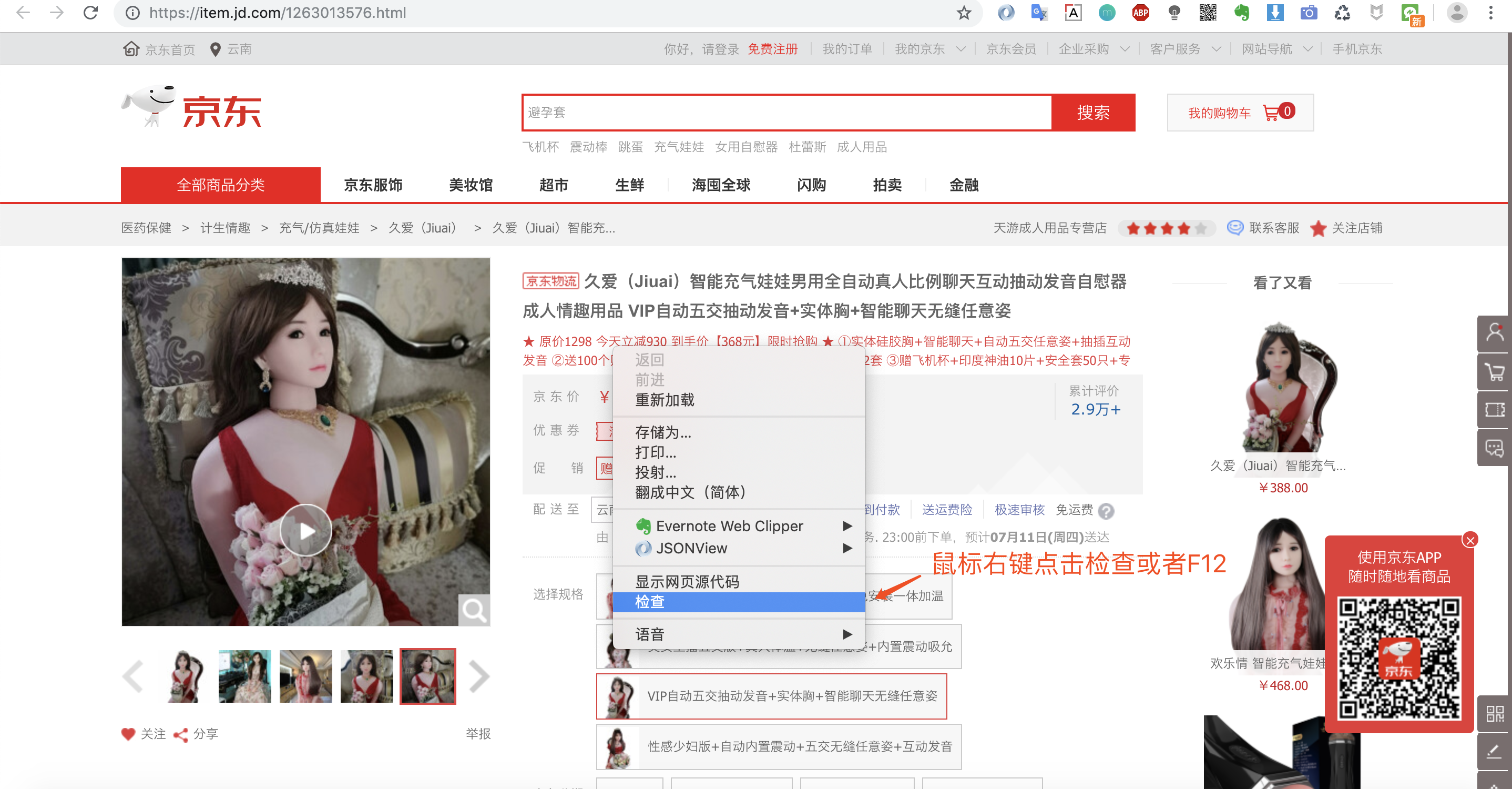1512x789 pixels.
Task: Click the red 搜索 search button
Action: point(1092,112)
